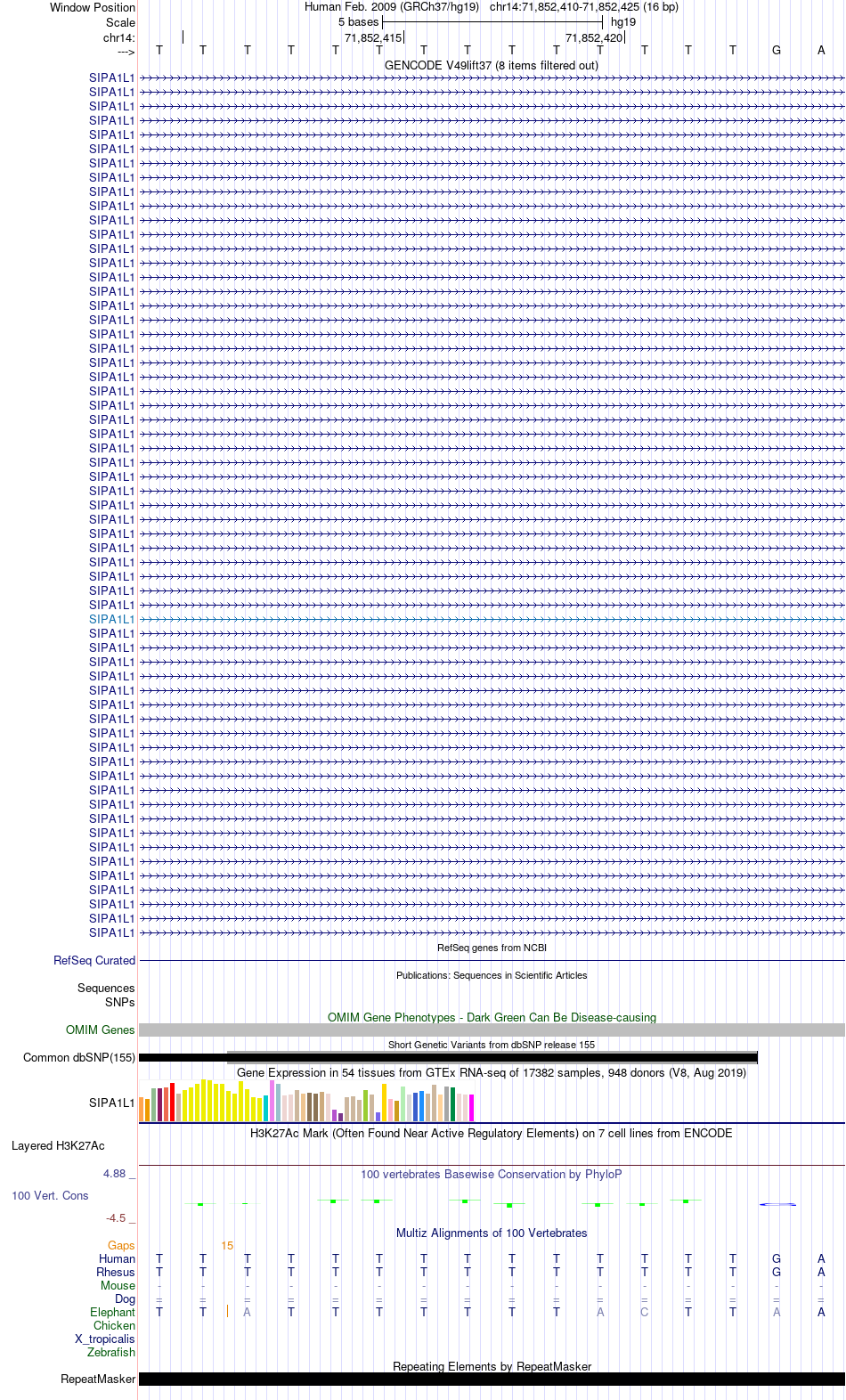Click "Human Feb. 2009 (GRCh37/hg19)" assembly text
The width and height of the screenshot is (846, 1400).
tap(392, 6)
